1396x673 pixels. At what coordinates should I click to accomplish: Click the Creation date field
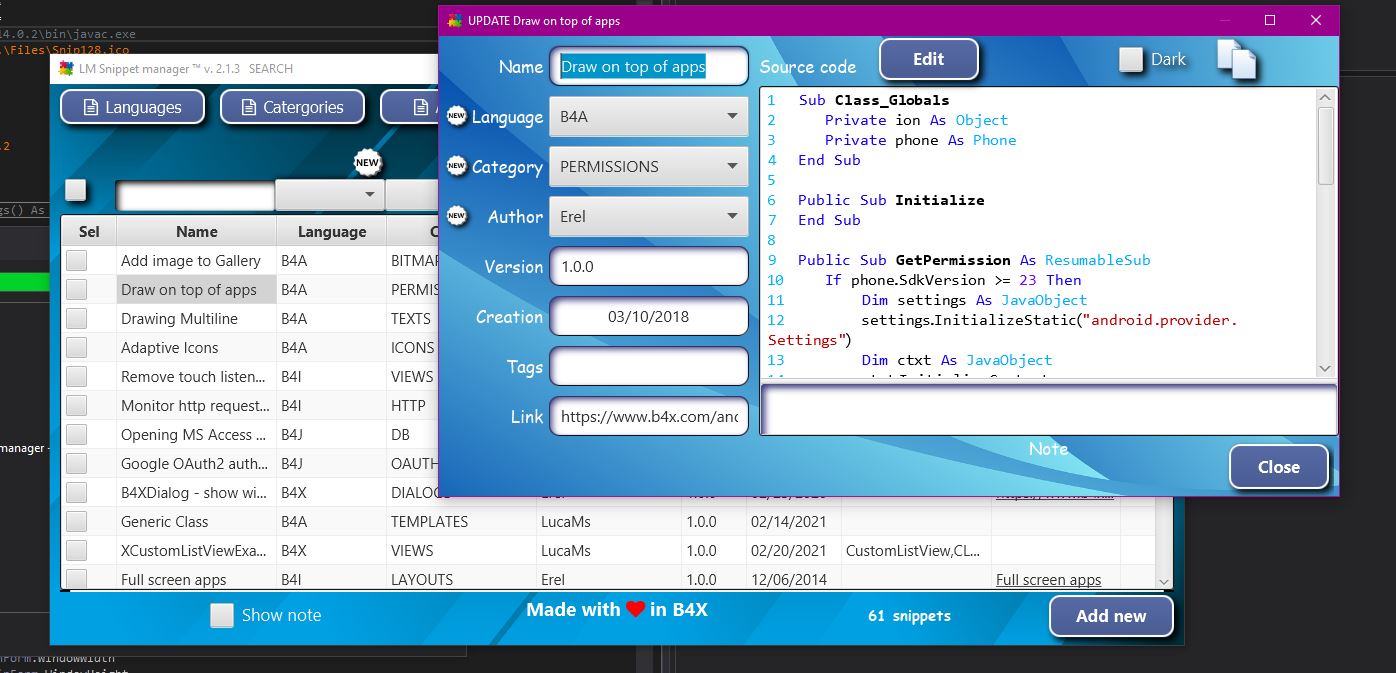pyautogui.click(x=648, y=317)
